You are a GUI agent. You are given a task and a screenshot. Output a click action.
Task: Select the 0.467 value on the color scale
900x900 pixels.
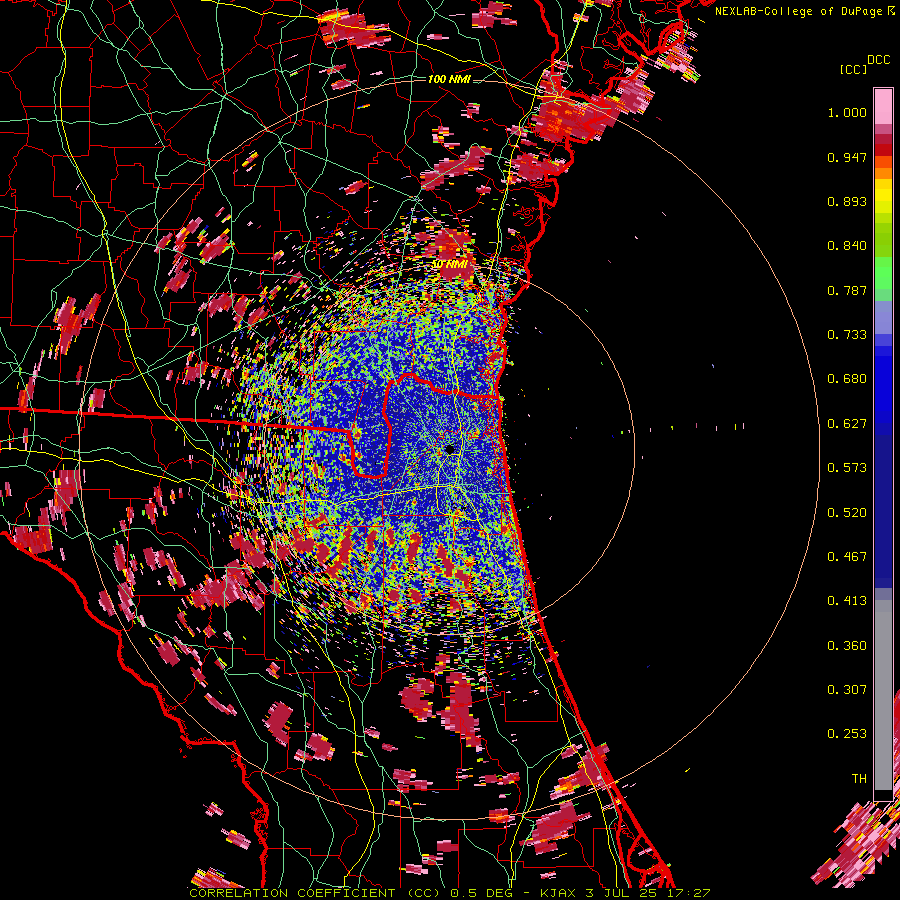(x=847, y=557)
